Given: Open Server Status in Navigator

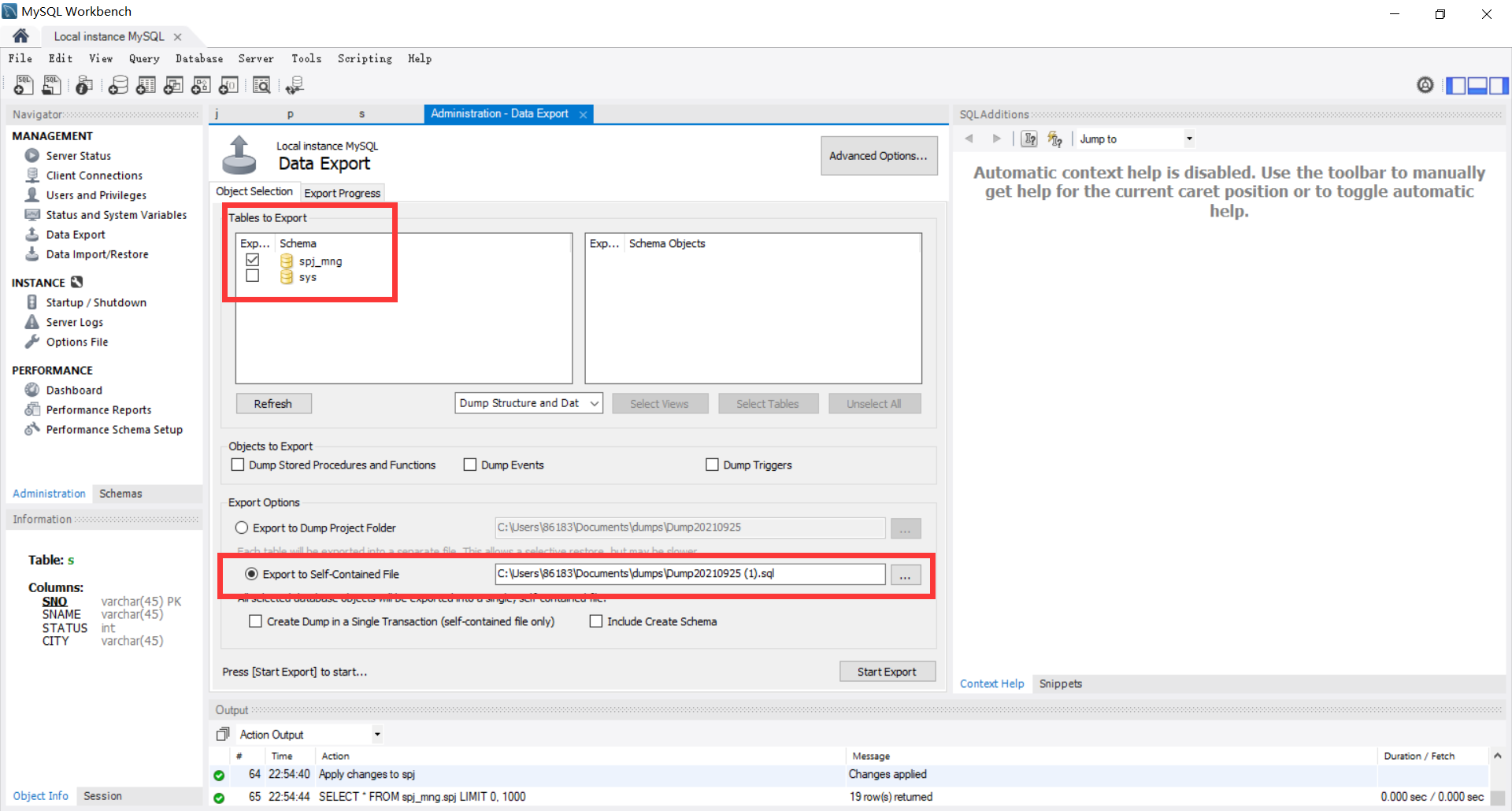Looking at the screenshot, I should click(x=78, y=156).
